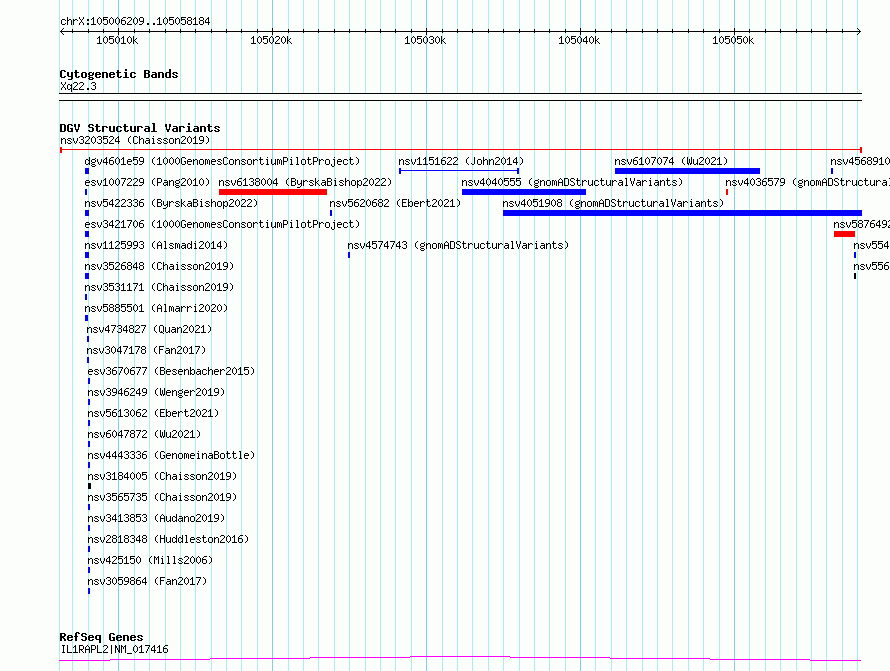
Task: Click the IL1RAPL2|NM_017416 gene label
Action: (x=114, y=649)
